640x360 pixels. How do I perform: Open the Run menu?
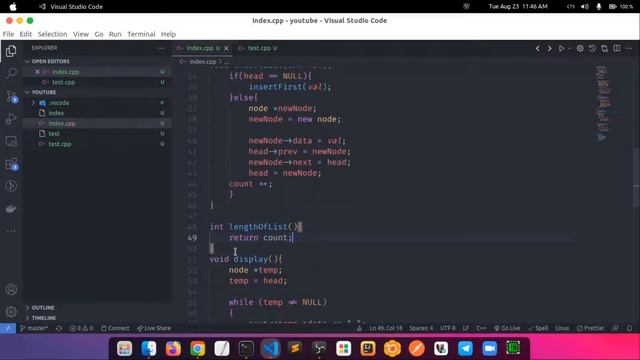pos(115,34)
